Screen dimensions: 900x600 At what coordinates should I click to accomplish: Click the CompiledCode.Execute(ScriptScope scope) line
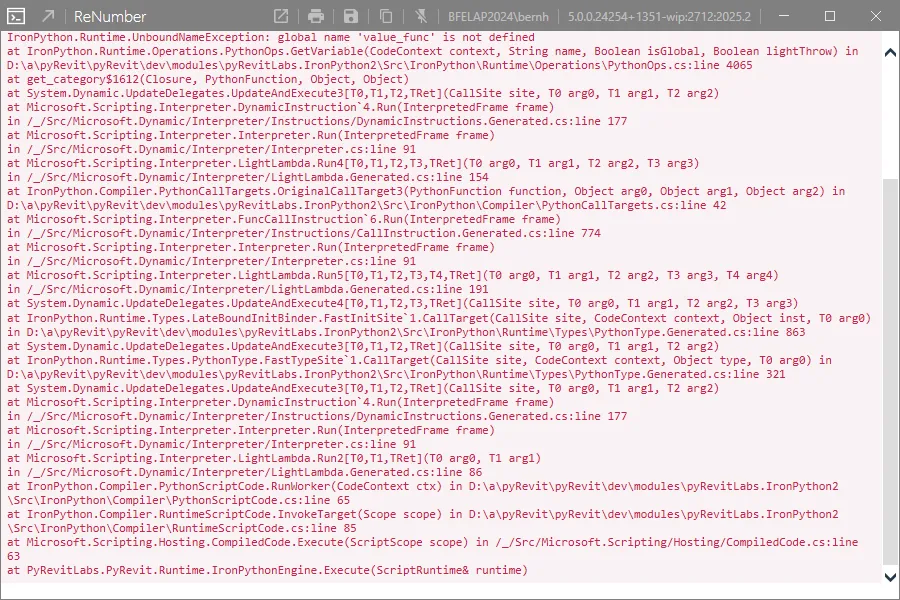432,543
